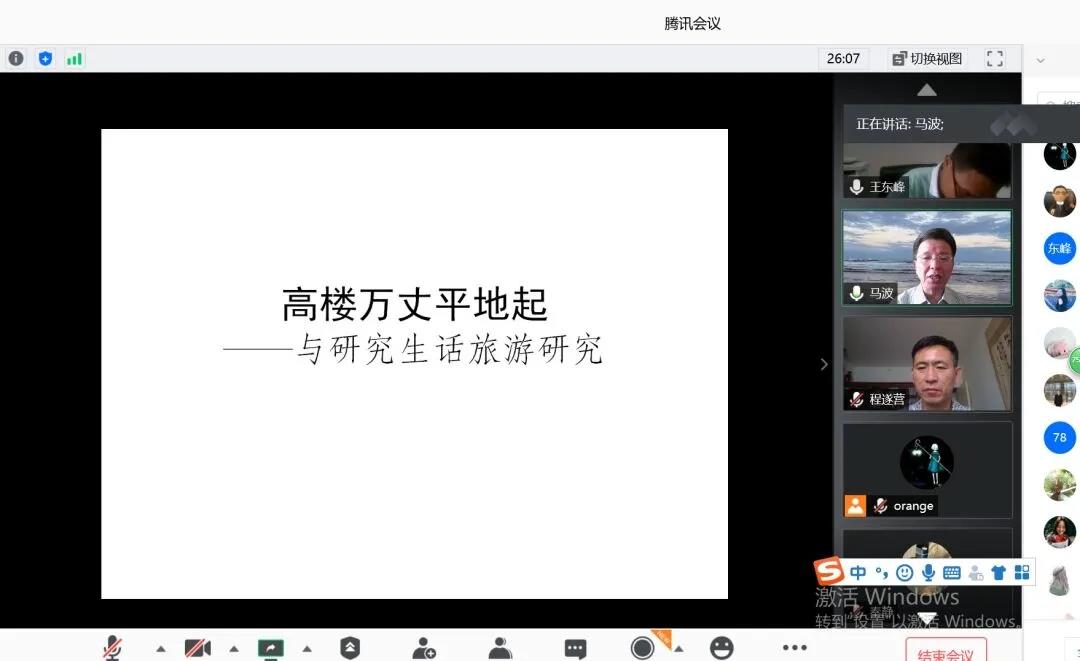Viewport: 1080px width, 661px height.
Task: Turn on the camera video
Action: coord(198,648)
